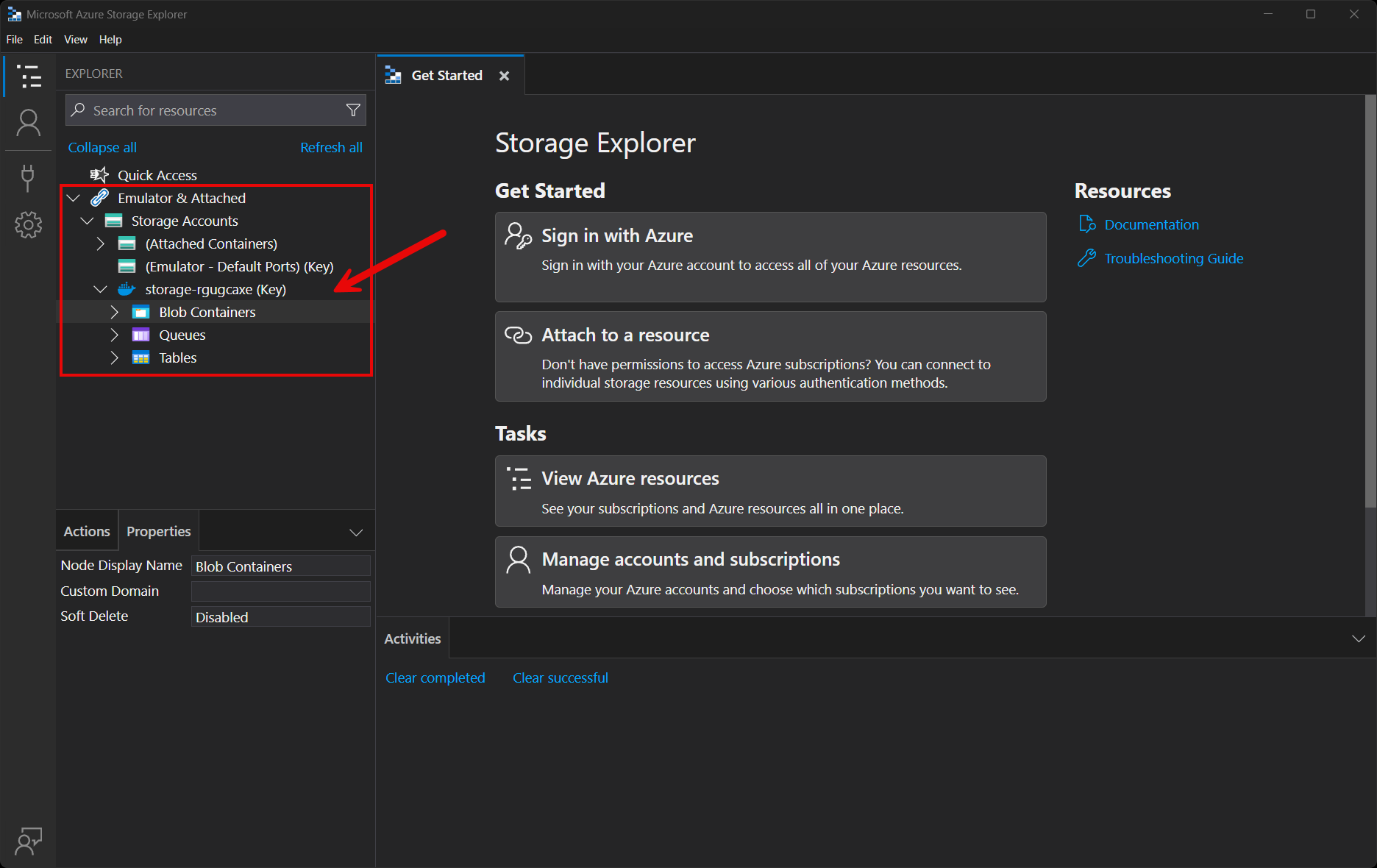Expand the (Attached Containers) node

tap(101, 243)
